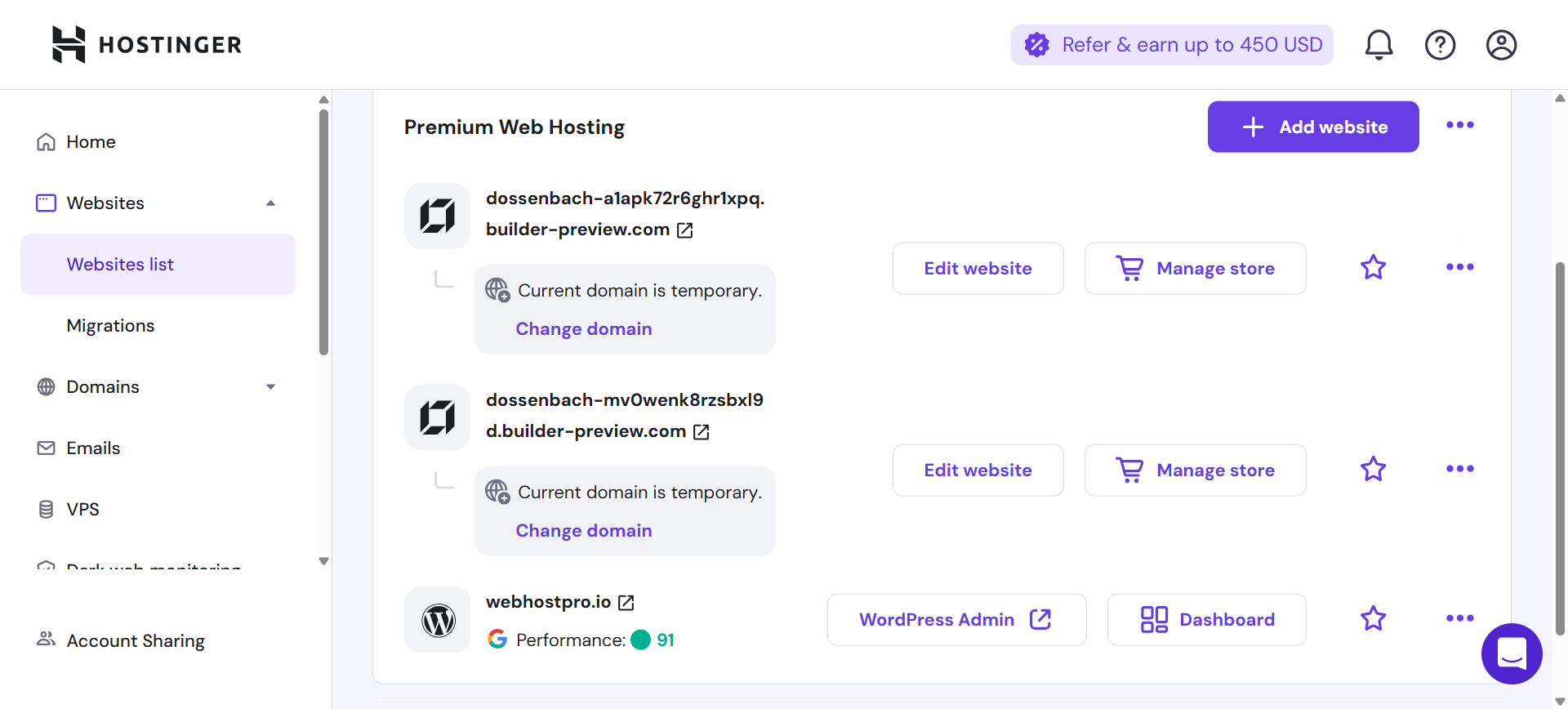
Task: Favorite the webhostpro.io website star
Action: [1374, 618]
